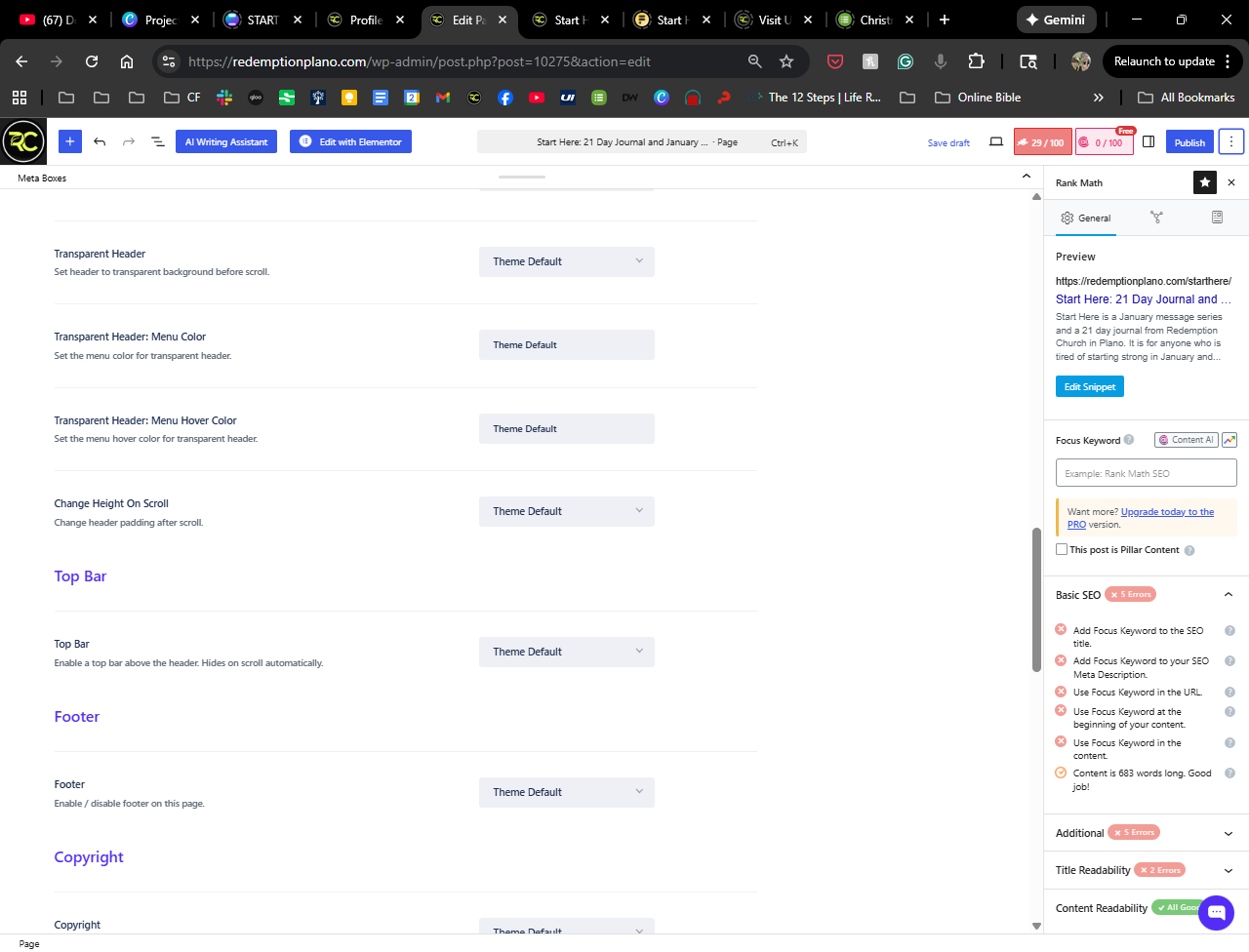Click the Upgrade today to the PRO link
Viewport: 1249px width, 952px height.
(x=1166, y=512)
